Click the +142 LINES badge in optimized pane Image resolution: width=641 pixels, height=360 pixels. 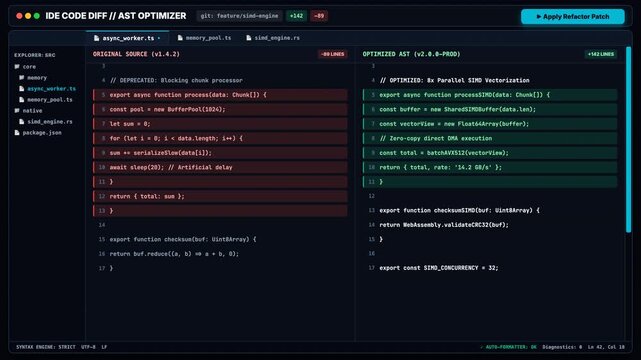point(601,54)
